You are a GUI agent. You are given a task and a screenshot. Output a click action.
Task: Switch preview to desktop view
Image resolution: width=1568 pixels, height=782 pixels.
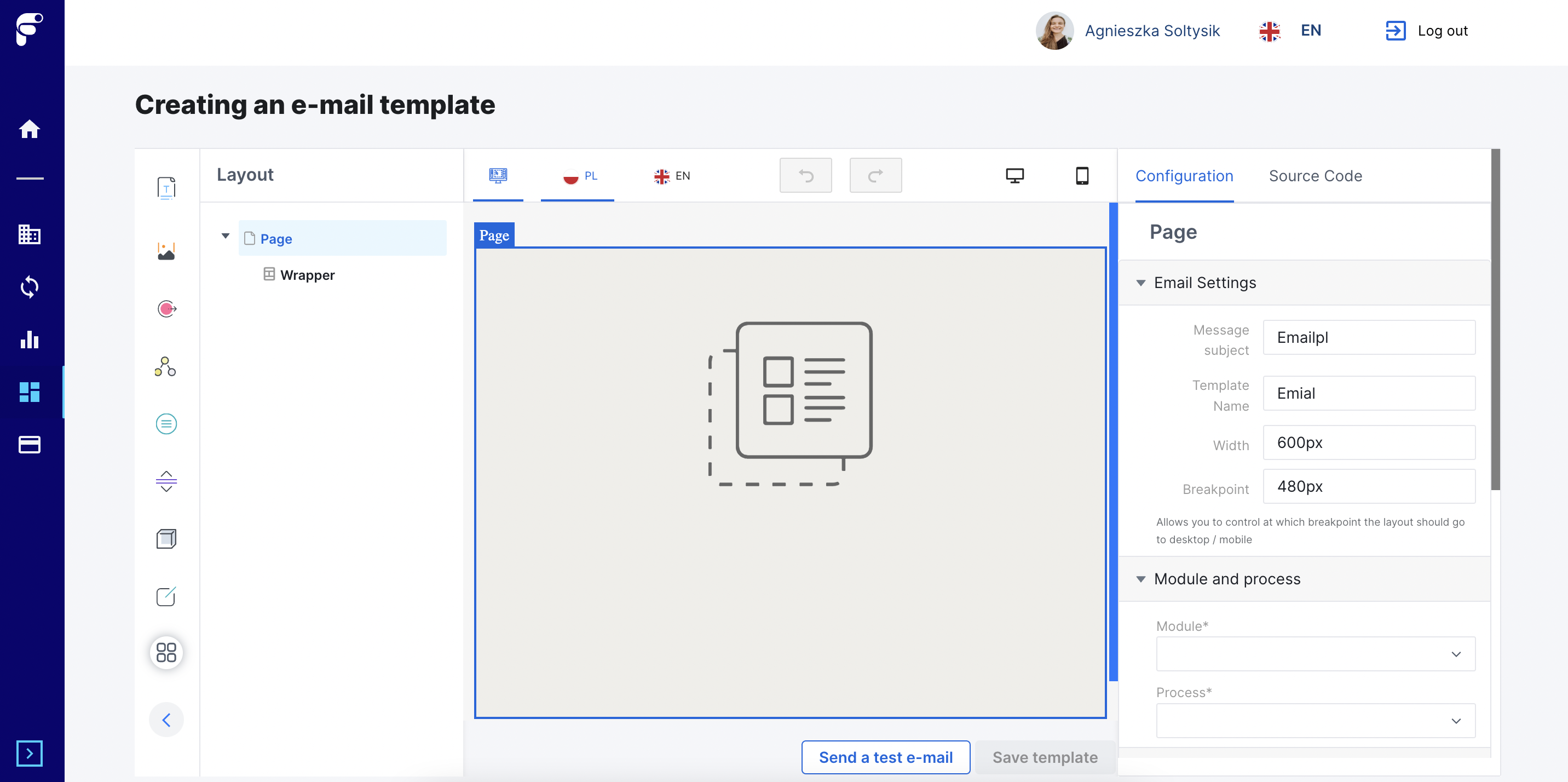click(1014, 176)
